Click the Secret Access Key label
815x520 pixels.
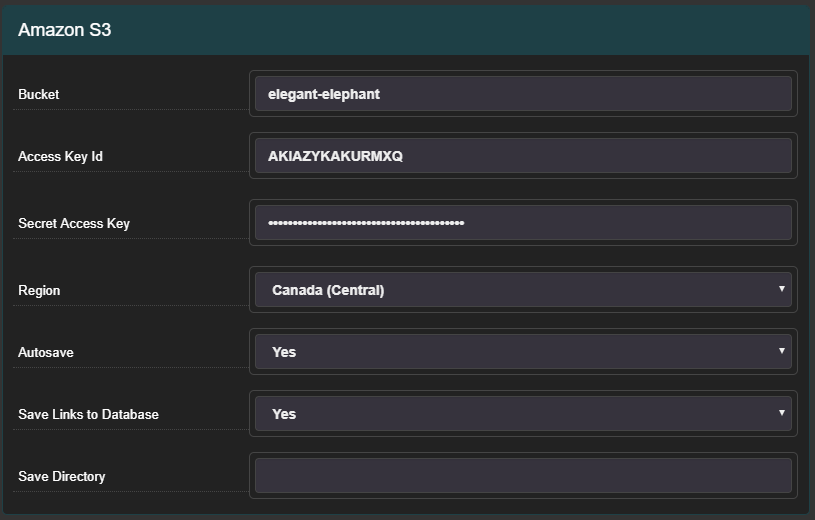pyautogui.click(x=74, y=223)
